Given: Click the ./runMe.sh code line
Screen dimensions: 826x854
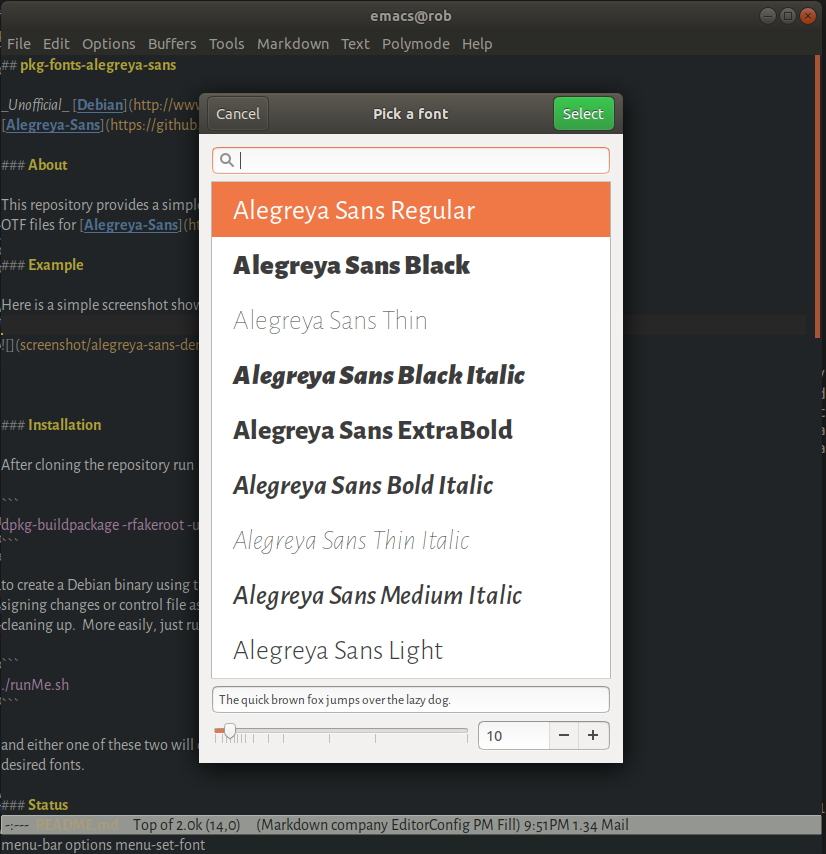Looking at the screenshot, I should [x=35, y=685].
